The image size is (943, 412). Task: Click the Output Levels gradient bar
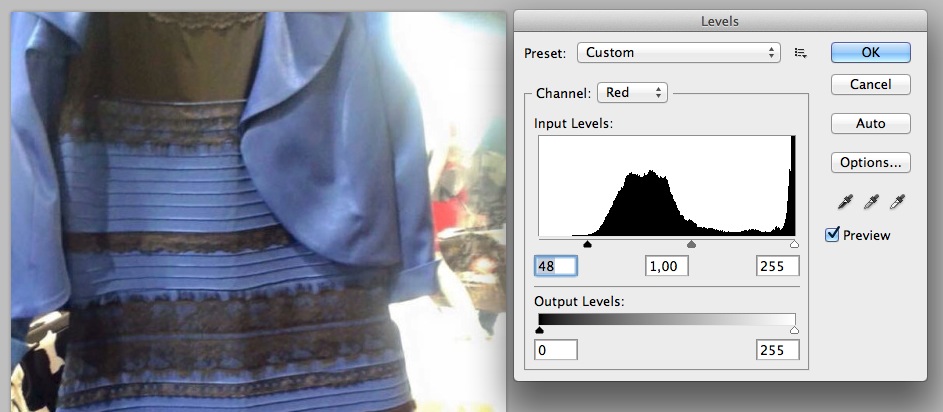667,319
